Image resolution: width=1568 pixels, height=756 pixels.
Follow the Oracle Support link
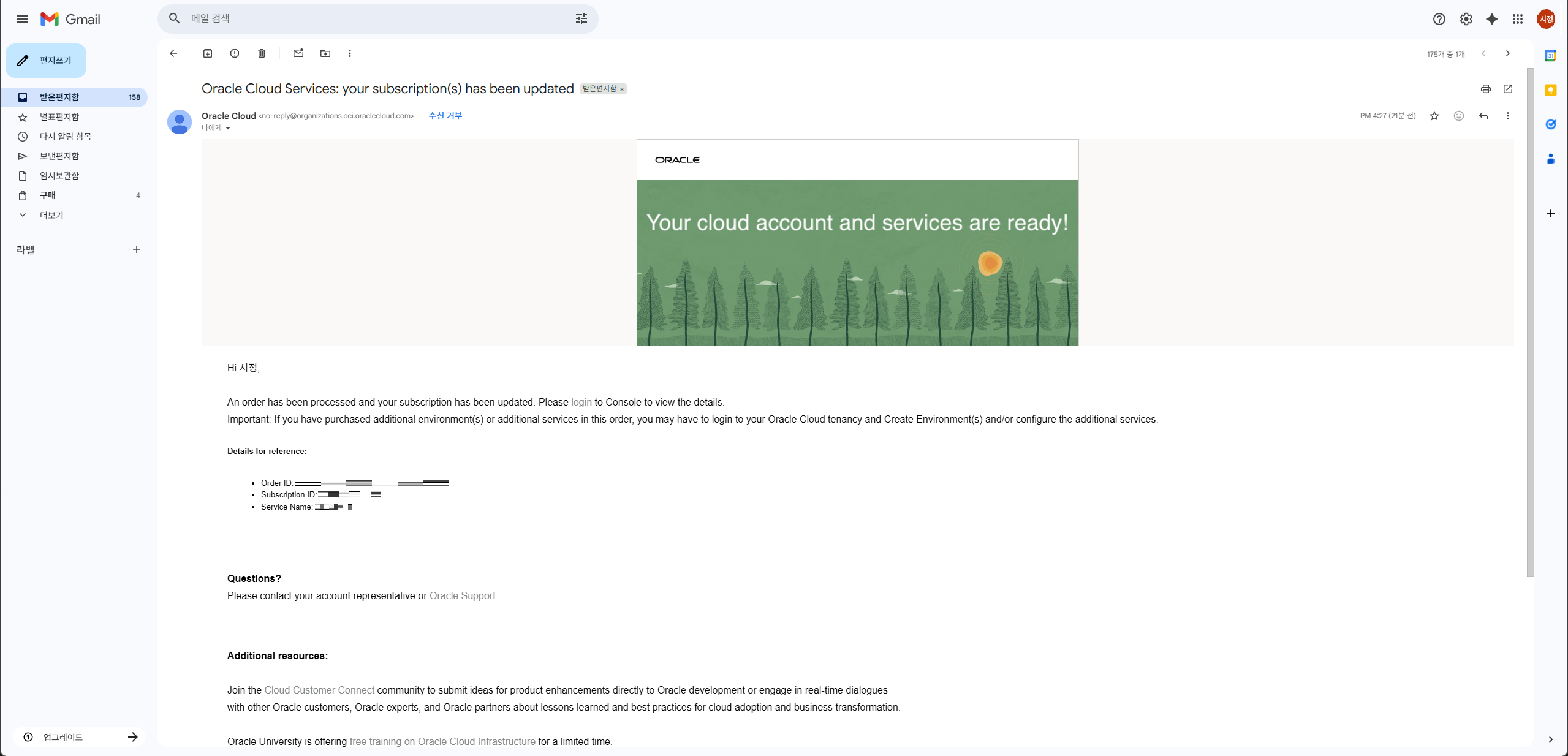coord(463,595)
